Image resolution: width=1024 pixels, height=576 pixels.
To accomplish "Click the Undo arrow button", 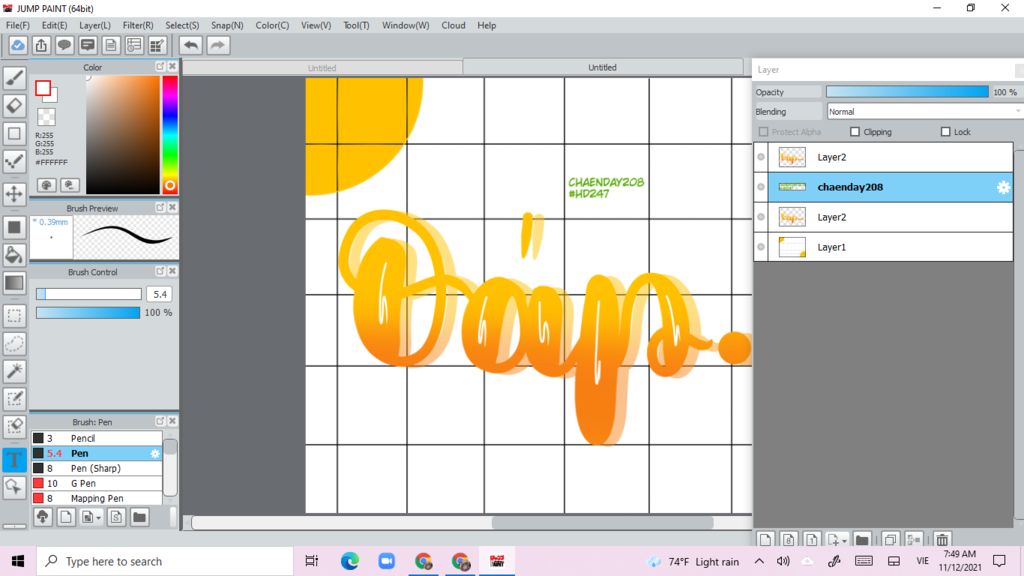I will 191,45.
